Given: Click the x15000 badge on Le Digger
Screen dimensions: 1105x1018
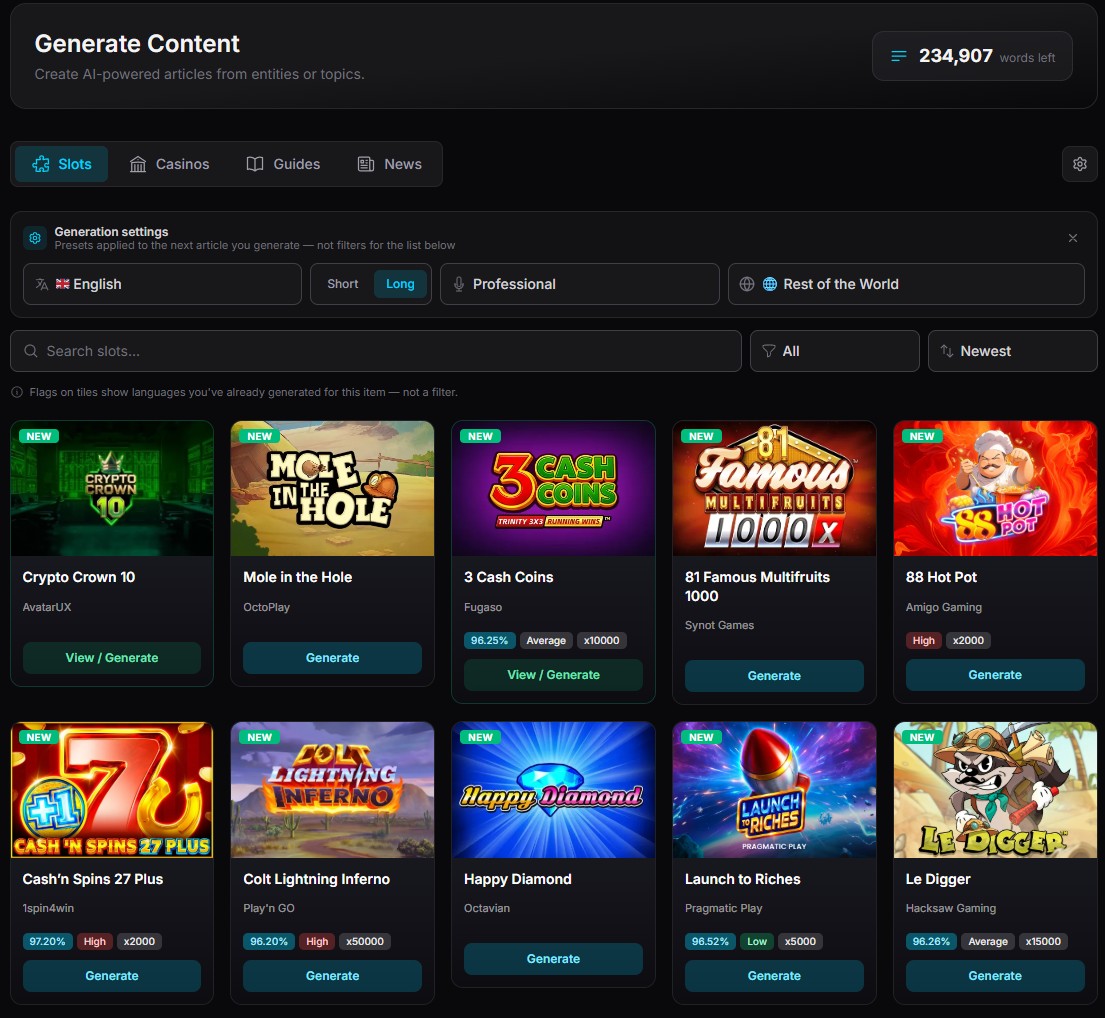Looking at the screenshot, I should tap(1042, 941).
